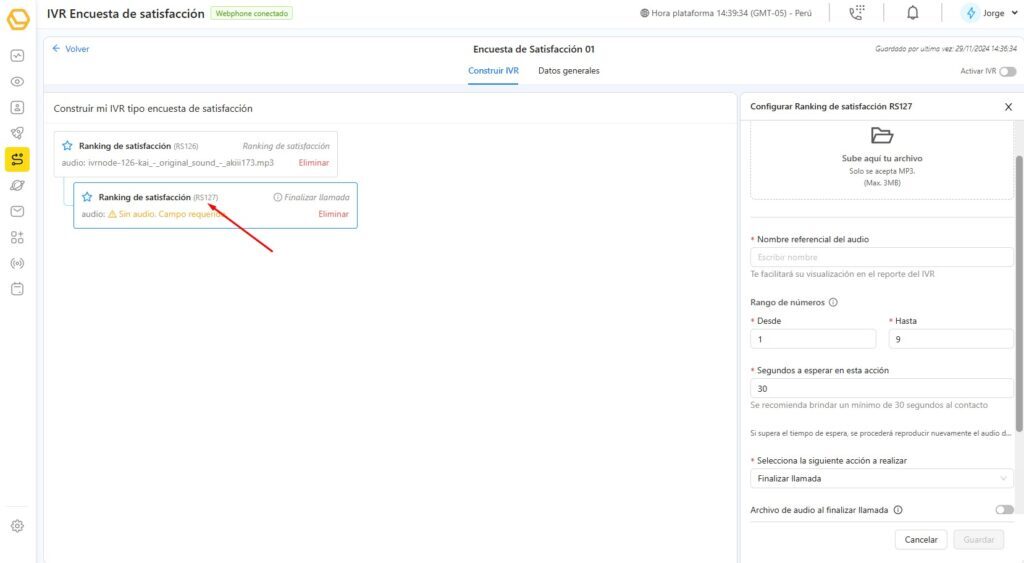Click the notifications bell icon

tap(912, 13)
